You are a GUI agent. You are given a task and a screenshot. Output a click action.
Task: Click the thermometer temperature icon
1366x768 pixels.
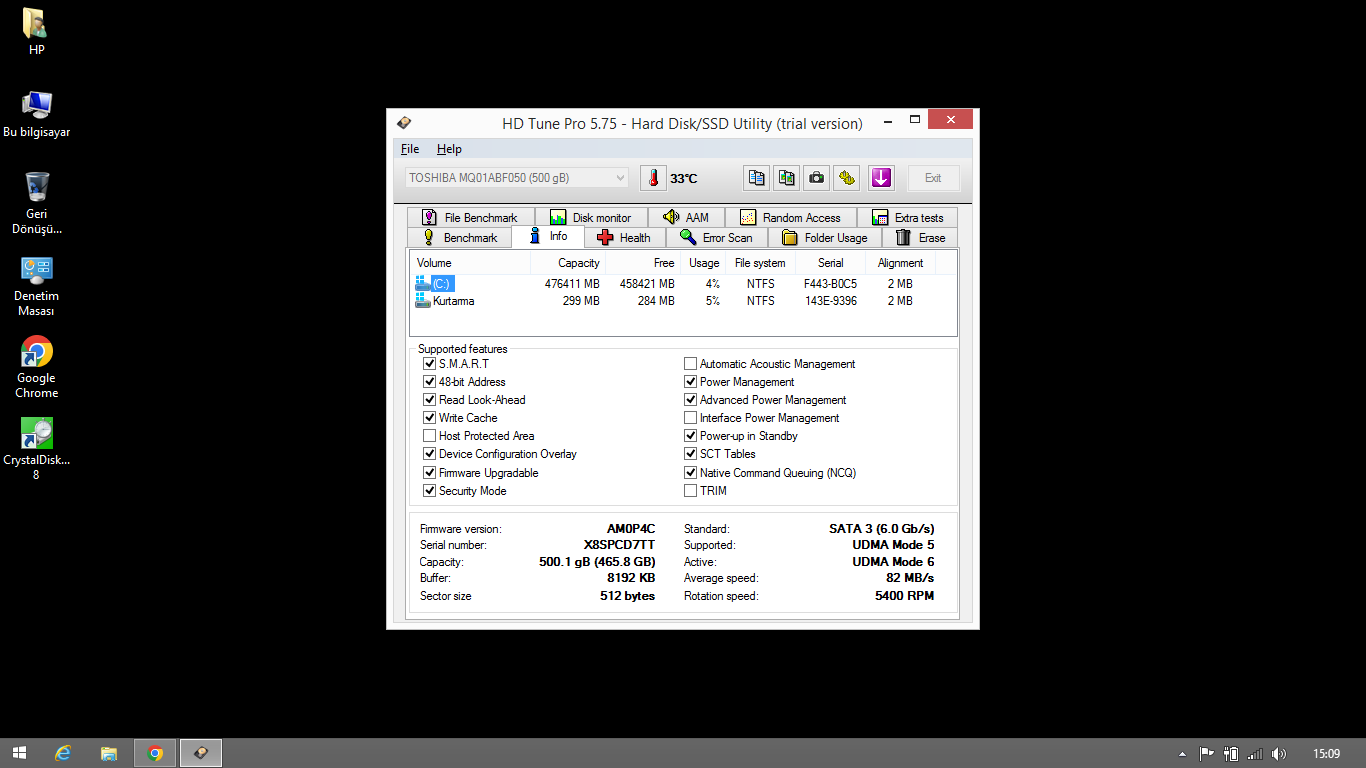click(653, 178)
